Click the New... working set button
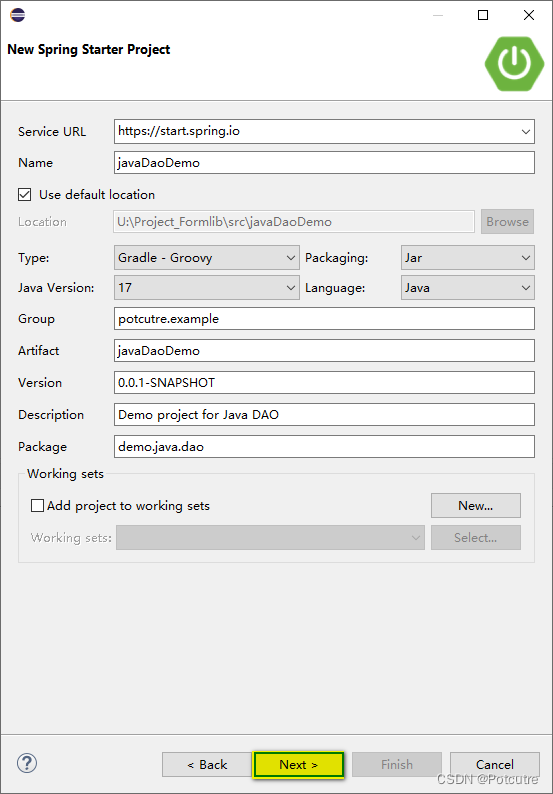Screen dimensions: 553x794 476,505
